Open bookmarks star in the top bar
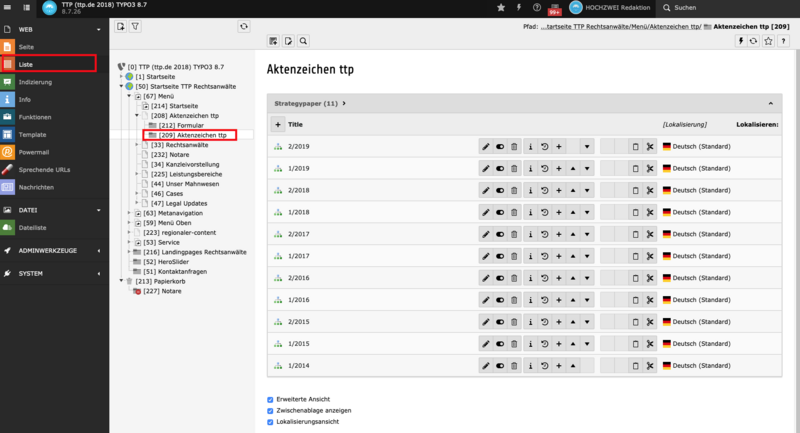Image resolution: width=800 pixels, height=433 pixels. [x=767, y=41]
